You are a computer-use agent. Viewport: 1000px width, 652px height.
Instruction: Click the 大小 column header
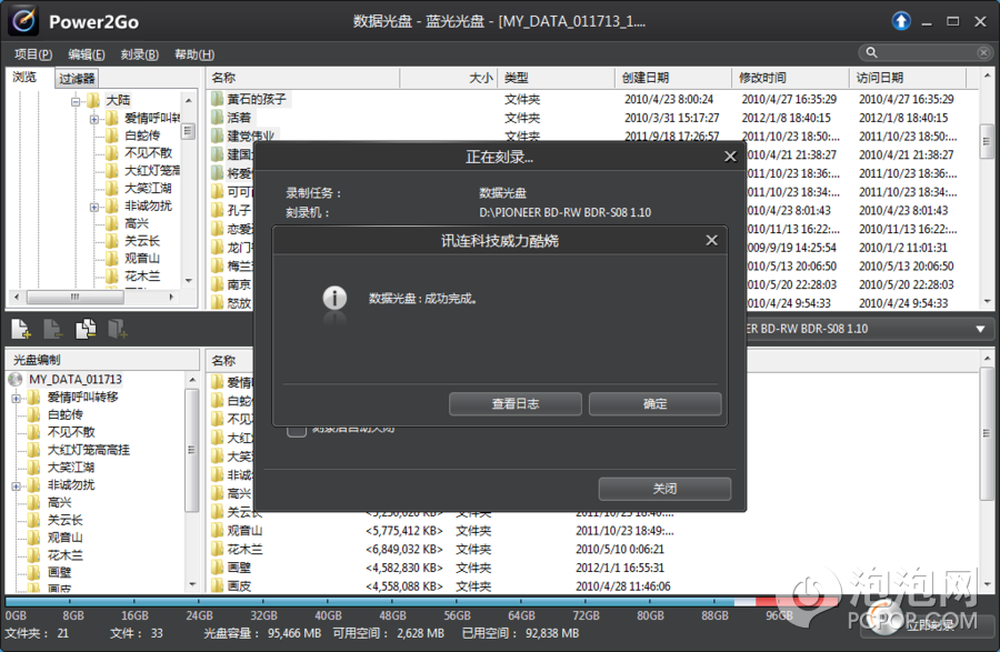(x=449, y=78)
